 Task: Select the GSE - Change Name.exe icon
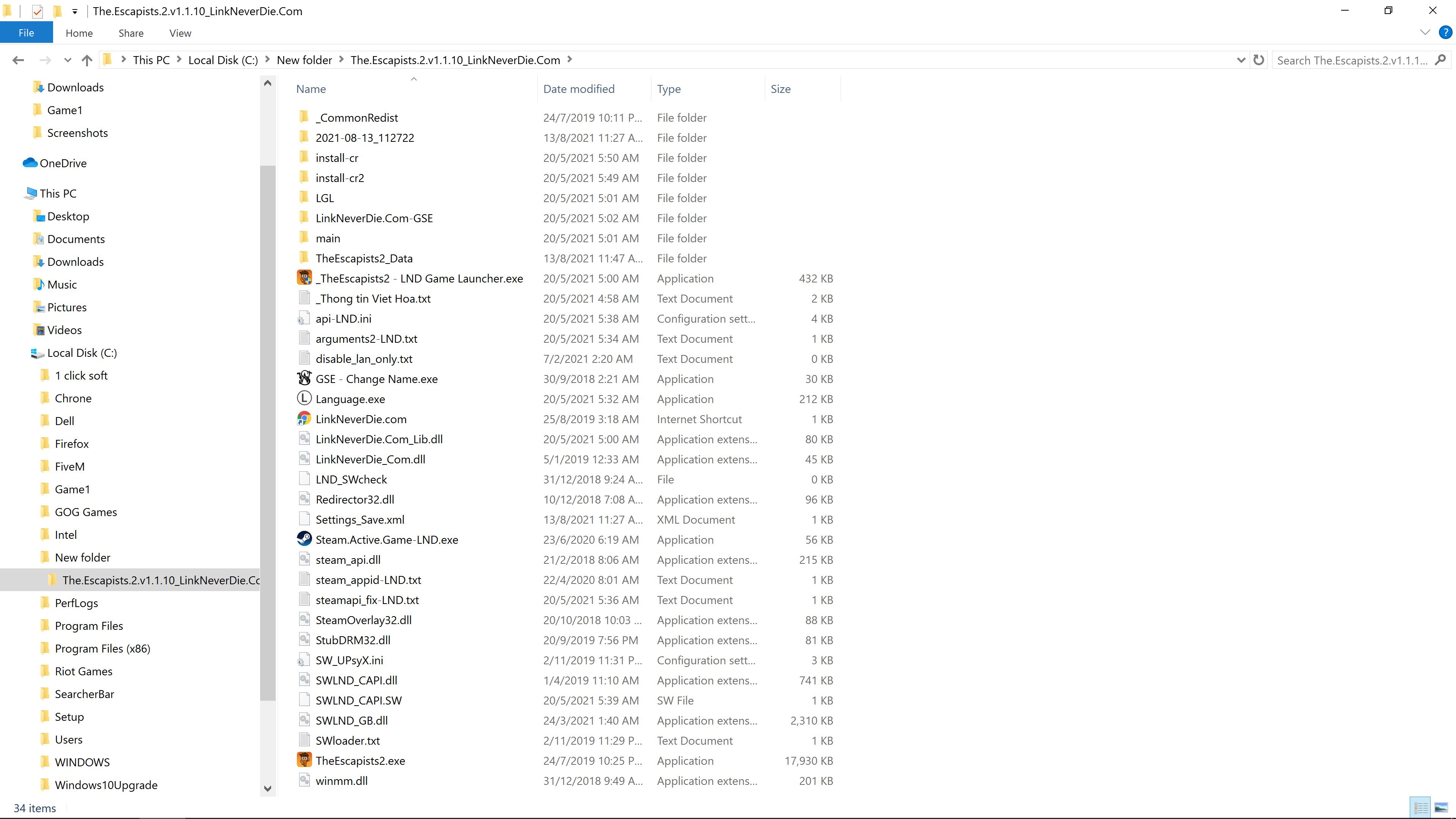(x=304, y=379)
